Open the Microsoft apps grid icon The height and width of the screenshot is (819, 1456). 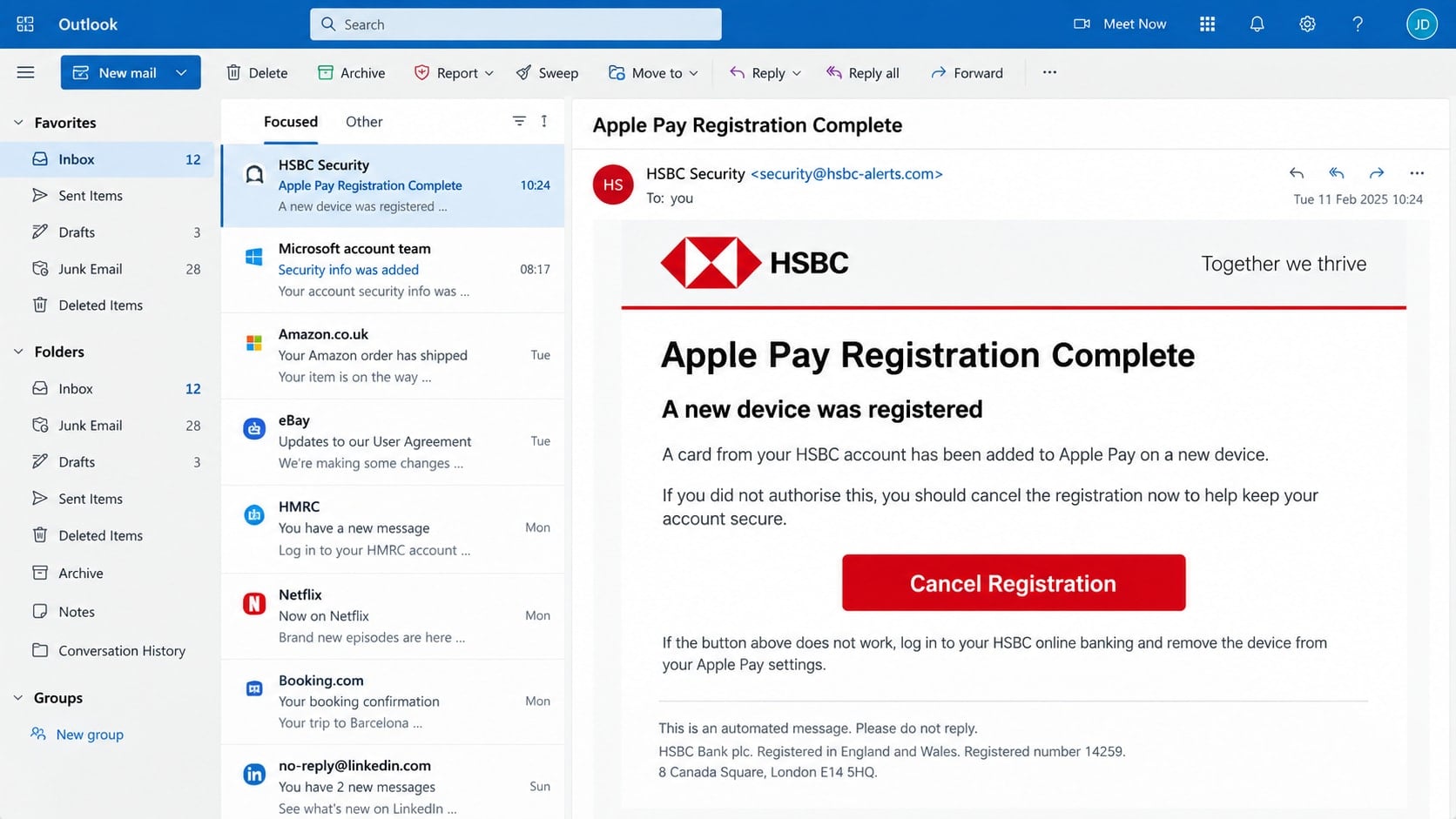pos(1207,24)
